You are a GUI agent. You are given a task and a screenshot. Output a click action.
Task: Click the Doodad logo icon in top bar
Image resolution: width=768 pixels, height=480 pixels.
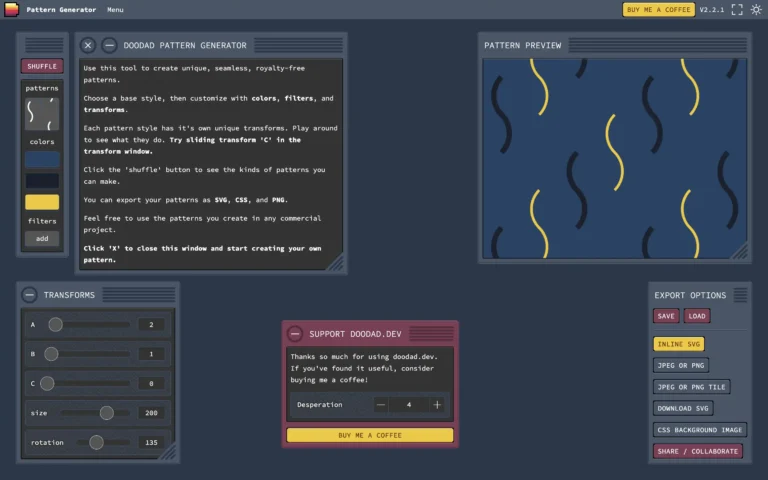coord(11,9)
